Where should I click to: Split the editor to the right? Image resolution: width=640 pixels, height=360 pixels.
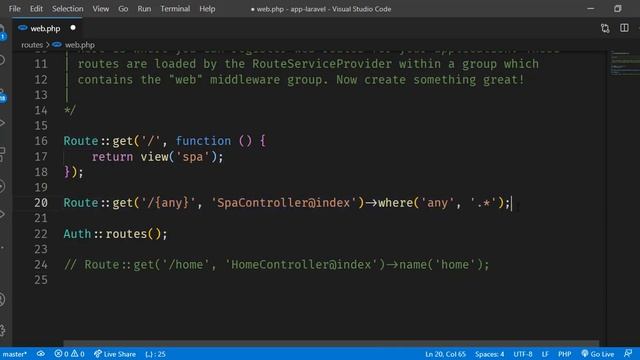624,28
